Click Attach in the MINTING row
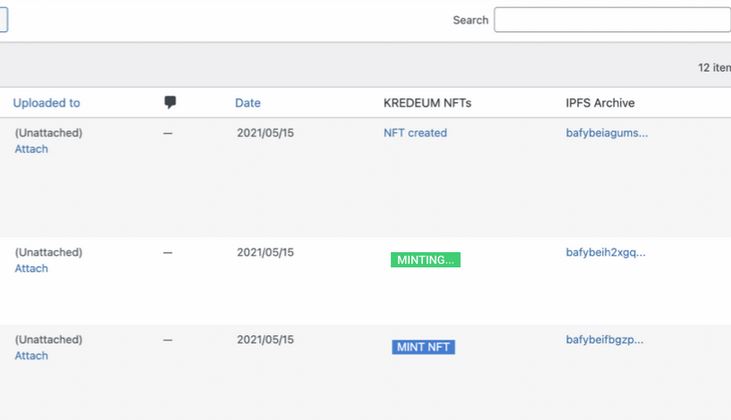Screen dimensions: 731x420 (x=31, y=269)
